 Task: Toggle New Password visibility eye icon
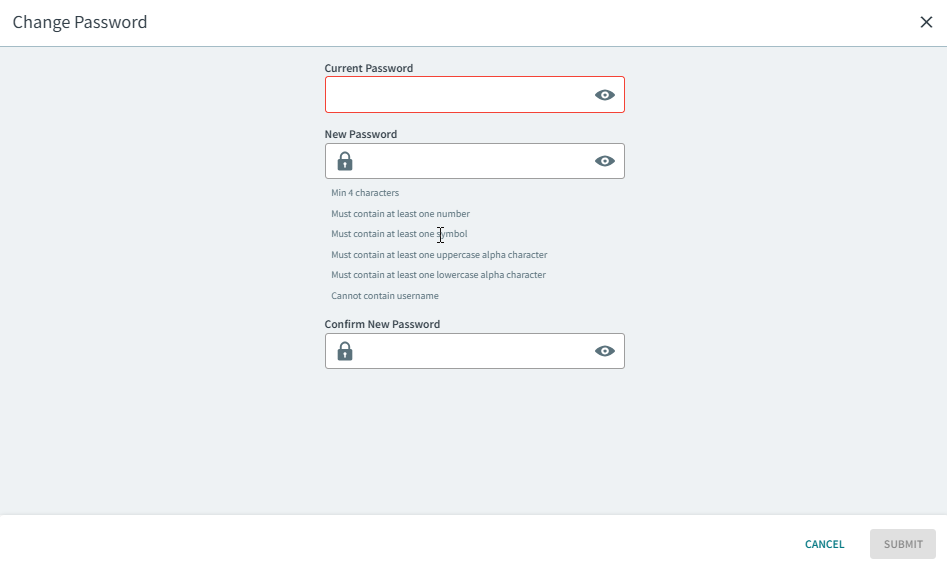click(x=604, y=161)
